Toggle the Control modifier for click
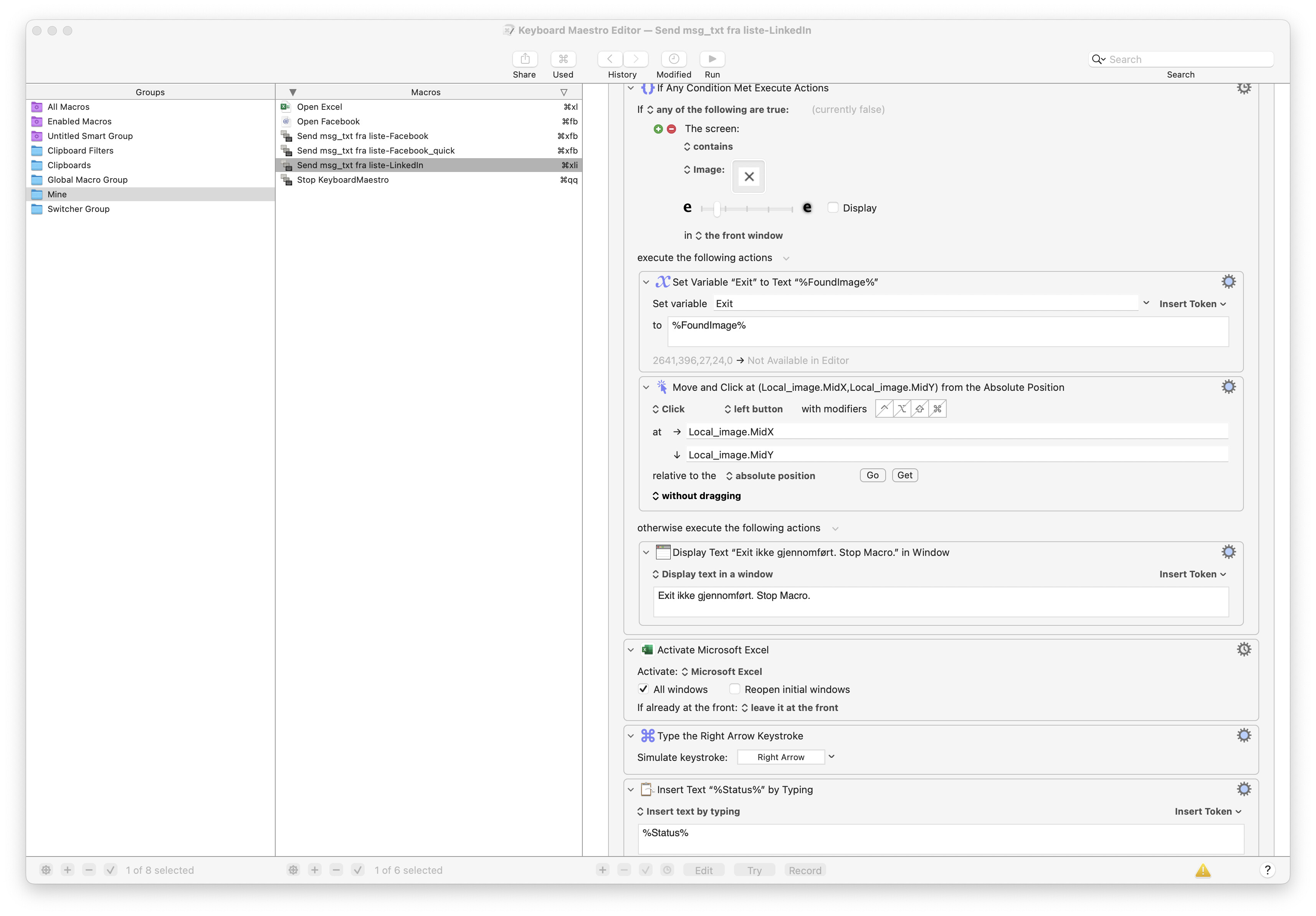Image resolution: width=1316 pixels, height=916 pixels. [x=884, y=409]
